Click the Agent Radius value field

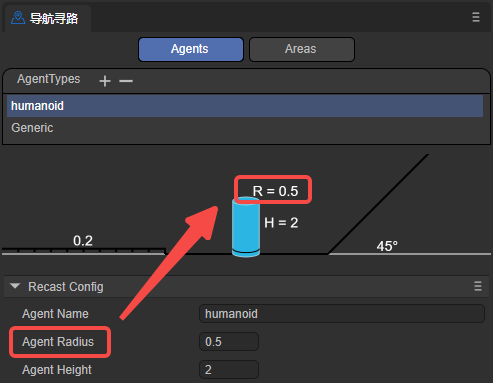[229, 342]
